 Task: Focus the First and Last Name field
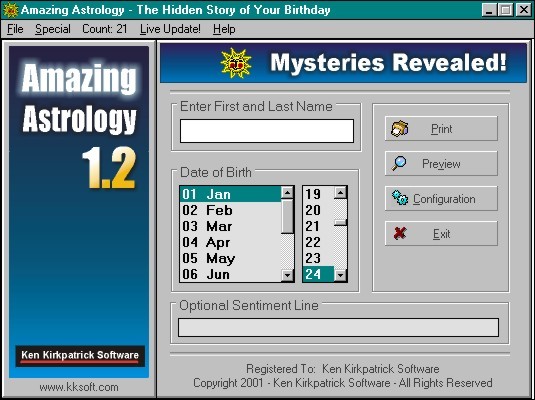[267, 131]
